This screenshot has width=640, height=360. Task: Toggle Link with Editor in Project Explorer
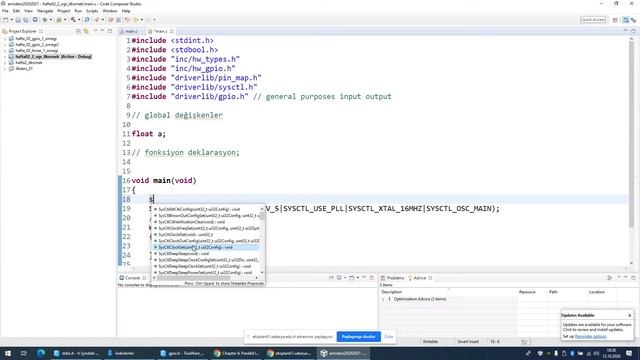(x=86, y=31)
